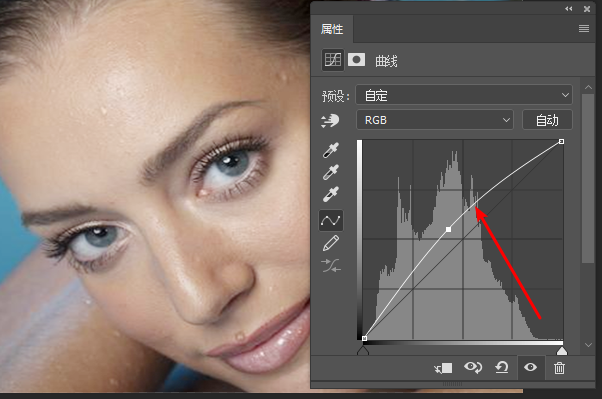Image resolution: width=602 pixels, height=399 pixels.
Task: Toggle the clip to layer button
Action: pos(443,368)
